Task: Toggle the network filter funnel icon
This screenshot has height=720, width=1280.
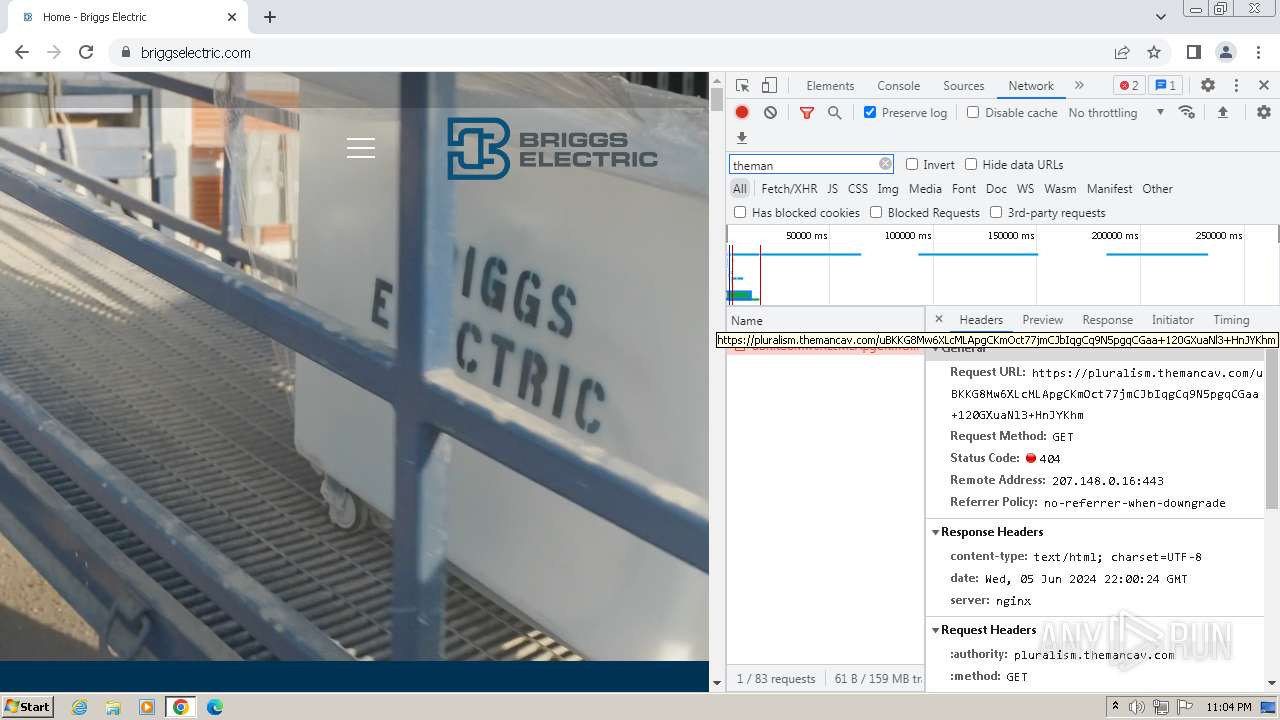Action: pyautogui.click(x=807, y=113)
